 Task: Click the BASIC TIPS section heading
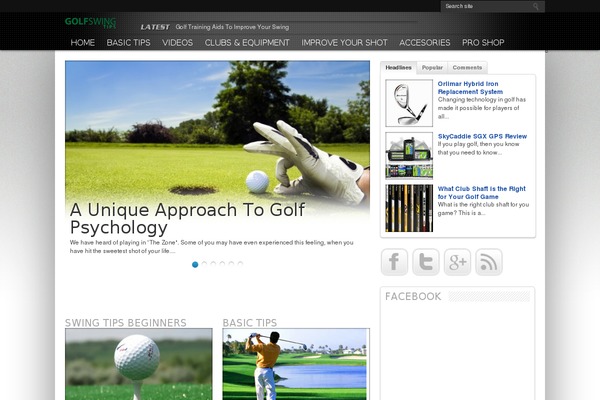click(250, 323)
